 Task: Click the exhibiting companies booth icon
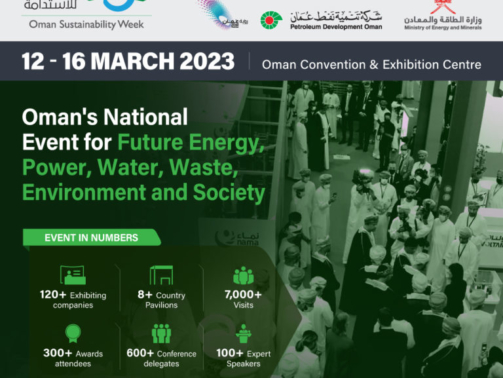(73, 275)
